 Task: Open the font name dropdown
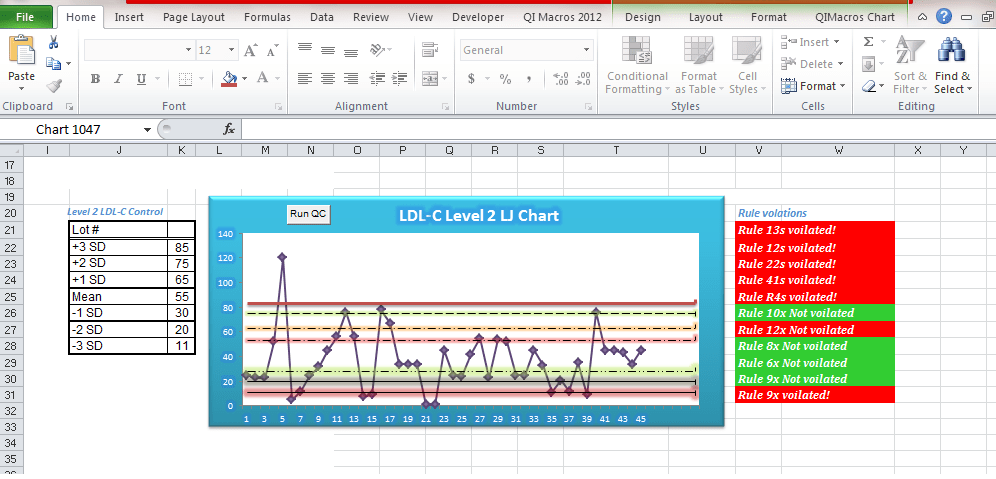point(189,50)
